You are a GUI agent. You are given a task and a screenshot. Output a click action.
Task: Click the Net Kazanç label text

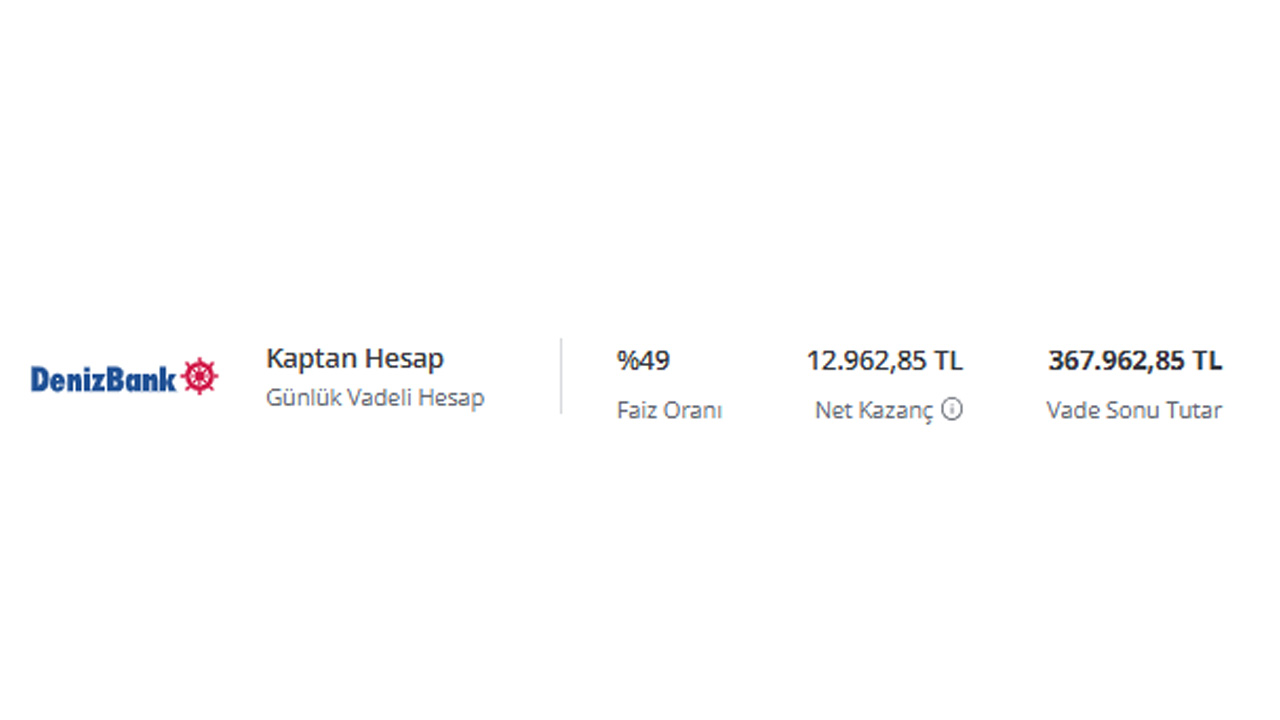coord(874,410)
